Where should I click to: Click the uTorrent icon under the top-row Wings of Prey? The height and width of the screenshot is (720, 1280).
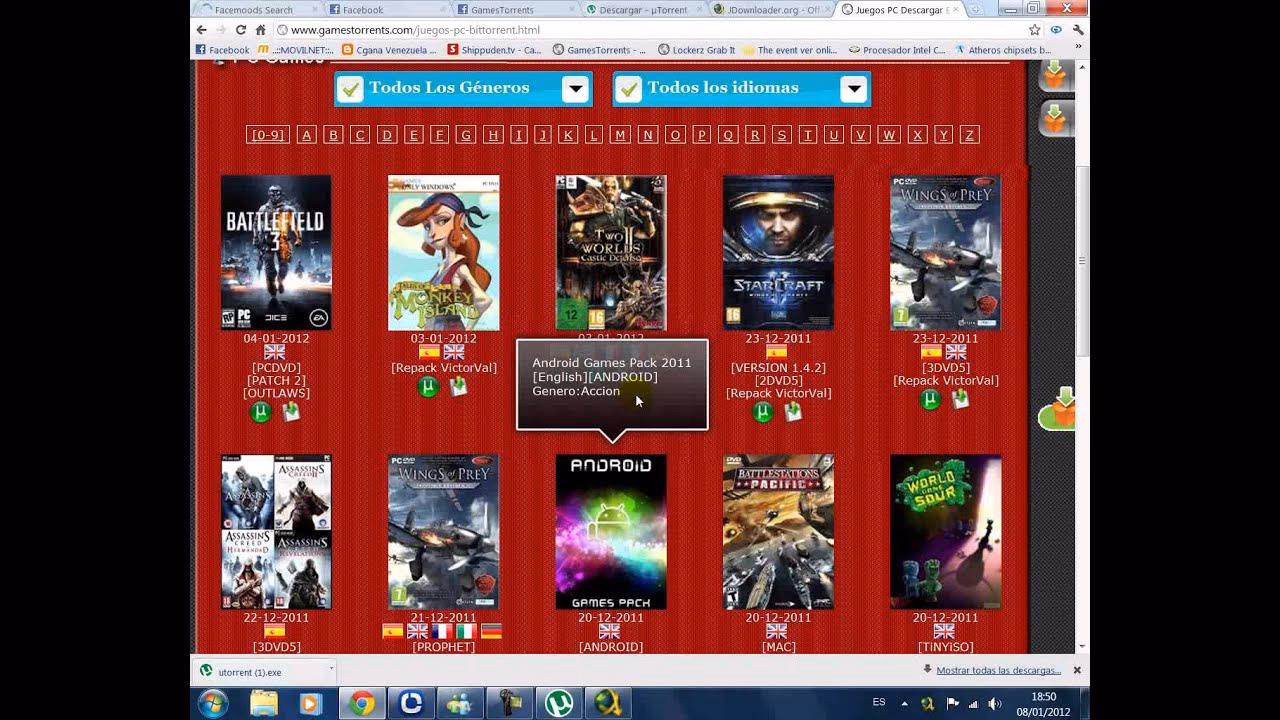pyautogui.click(x=930, y=399)
